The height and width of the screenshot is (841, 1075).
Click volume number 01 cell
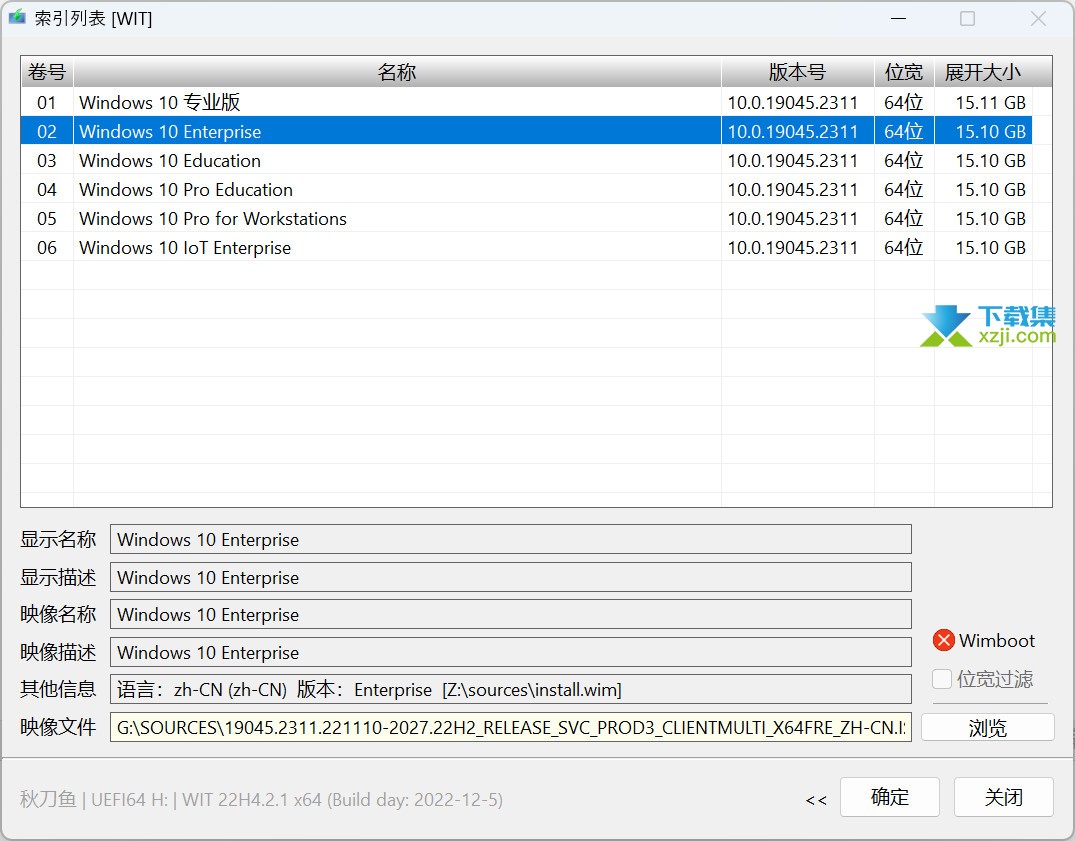tap(47, 103)
